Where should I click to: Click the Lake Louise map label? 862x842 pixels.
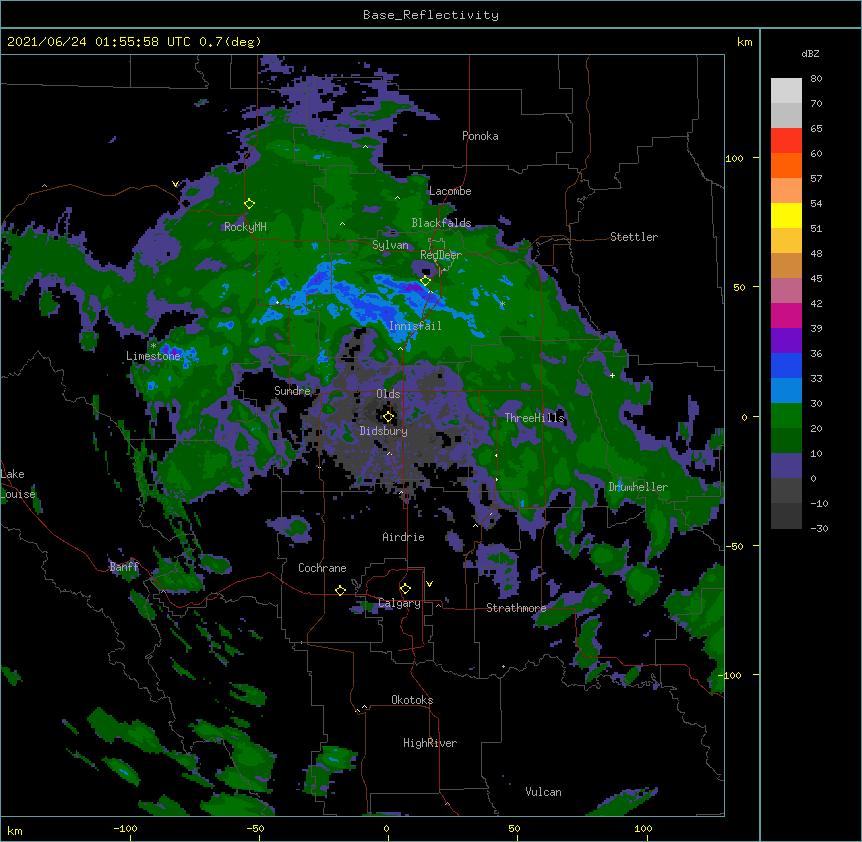[18, 484]
